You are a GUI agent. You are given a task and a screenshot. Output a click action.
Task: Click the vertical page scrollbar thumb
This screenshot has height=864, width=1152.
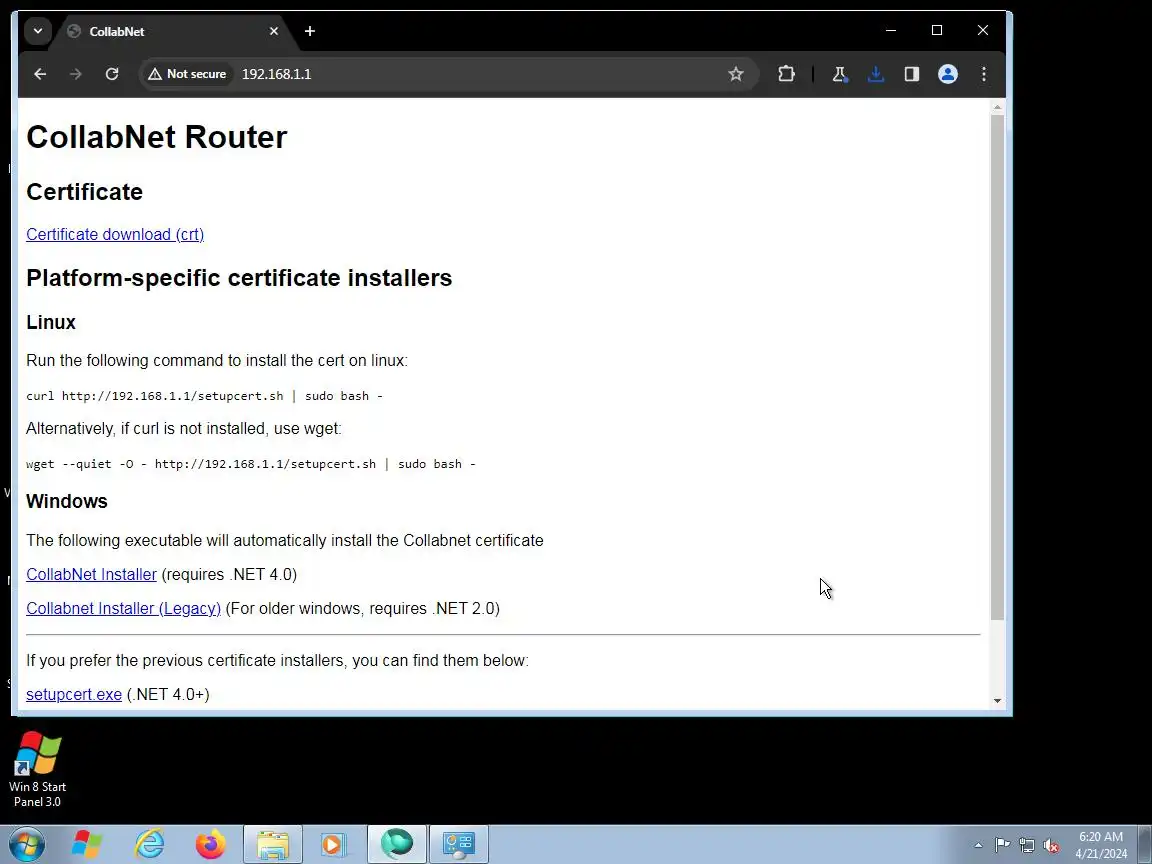[997, 367]
